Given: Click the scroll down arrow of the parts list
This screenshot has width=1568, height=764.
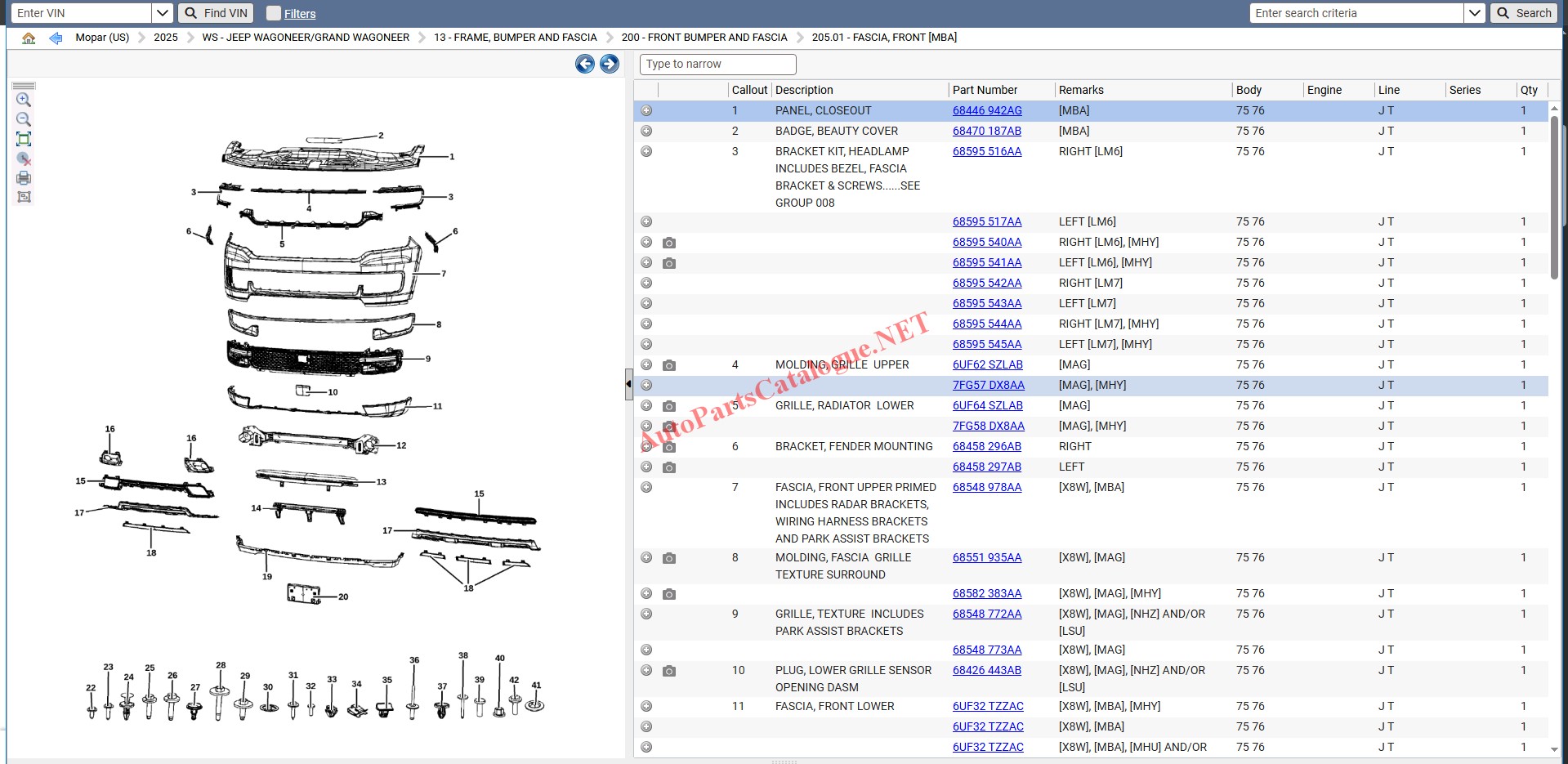Looking at the screenshot, I should [x=1554, y=749].
